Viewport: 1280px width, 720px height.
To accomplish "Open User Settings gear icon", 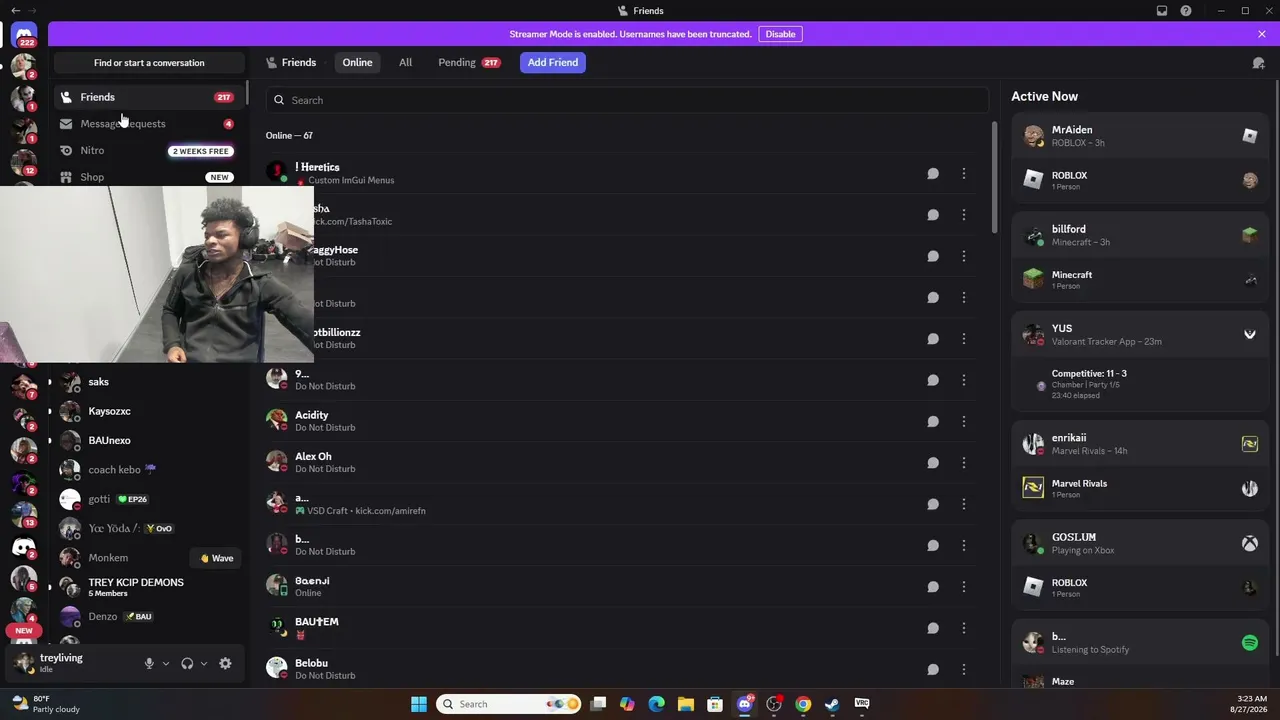I will (x=225, y=663).
